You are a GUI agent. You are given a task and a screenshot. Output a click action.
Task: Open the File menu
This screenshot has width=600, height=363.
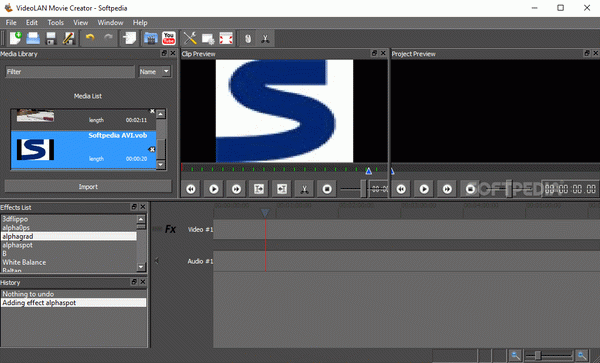click(11, 23)
